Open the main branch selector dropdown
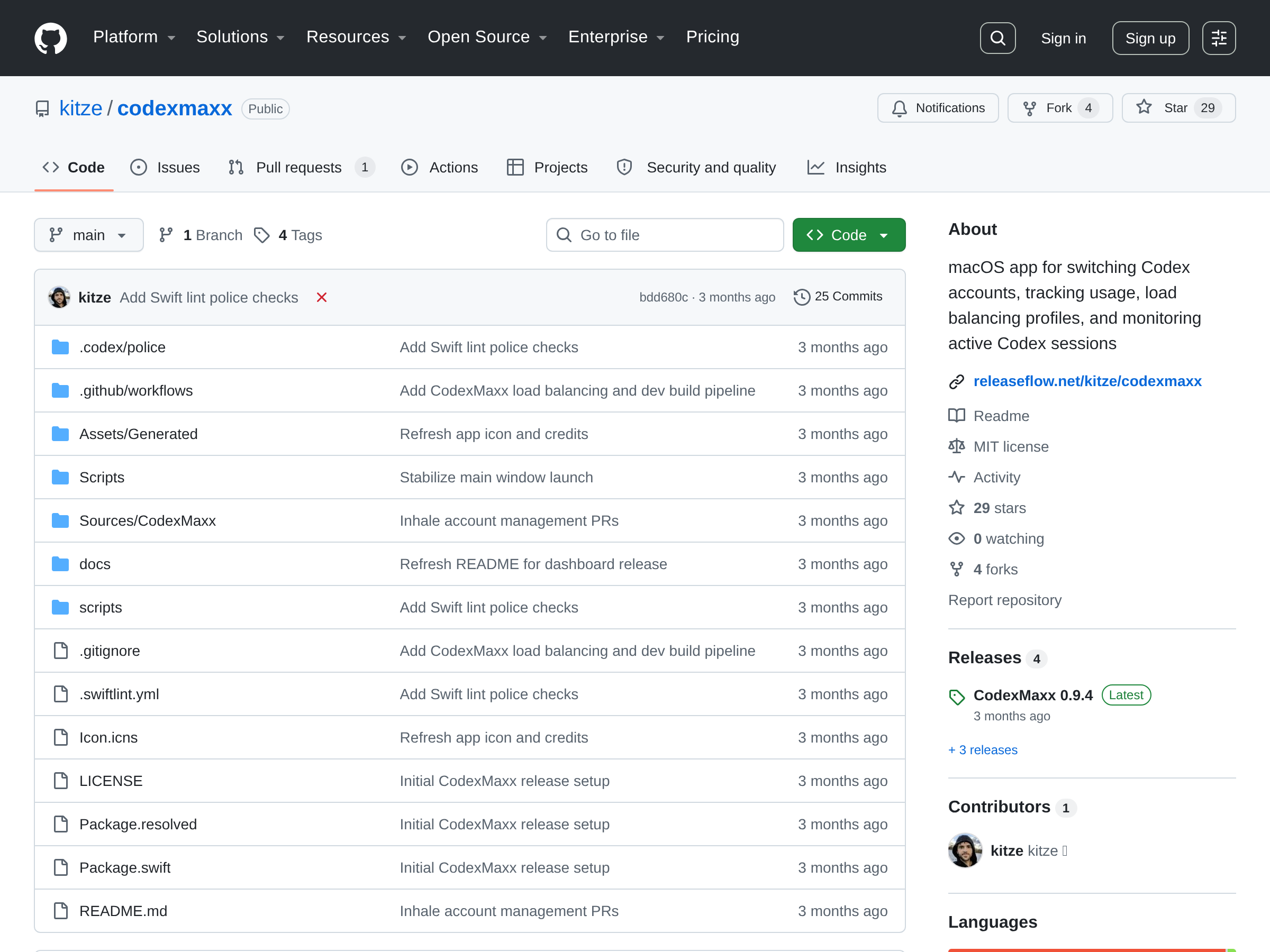The height and width of the screenshot is (952, 1270). (x=89, y=235)
